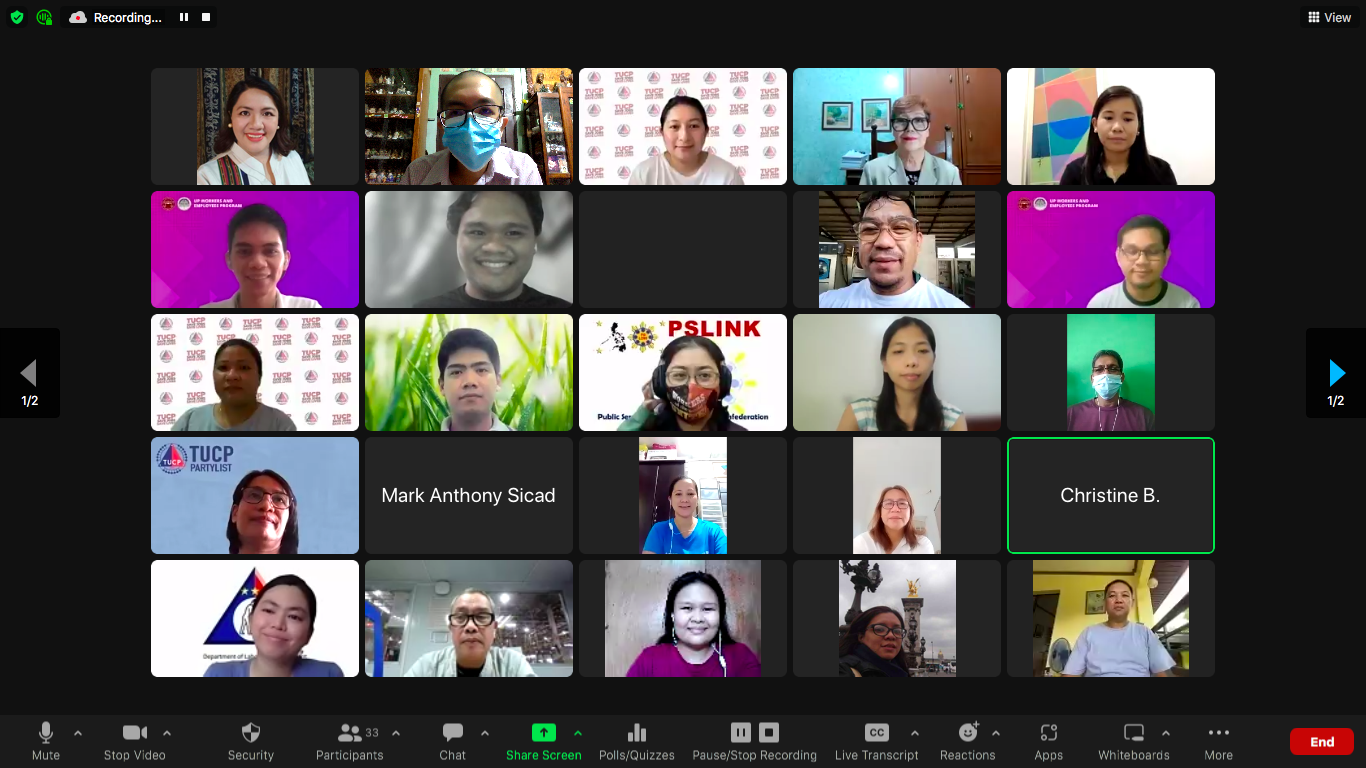
Task: Mute the microphone
Action: 45,740
